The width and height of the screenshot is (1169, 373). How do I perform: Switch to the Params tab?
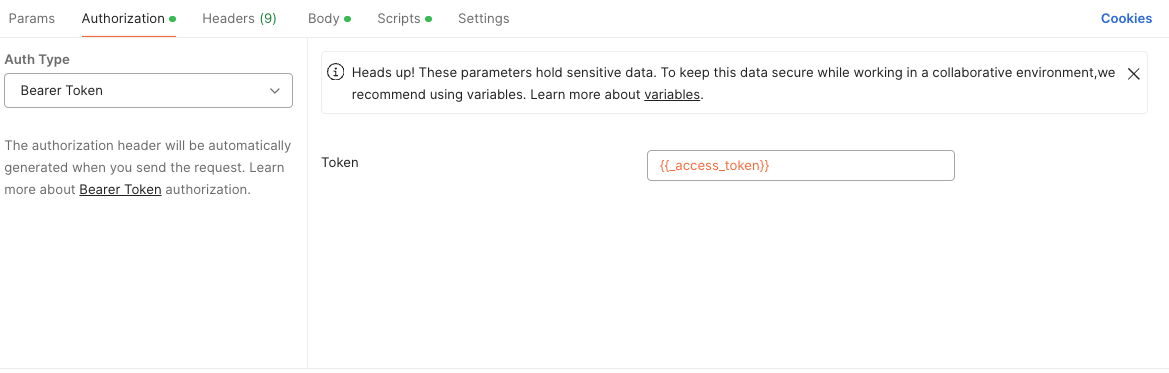[x=31, y=19]
